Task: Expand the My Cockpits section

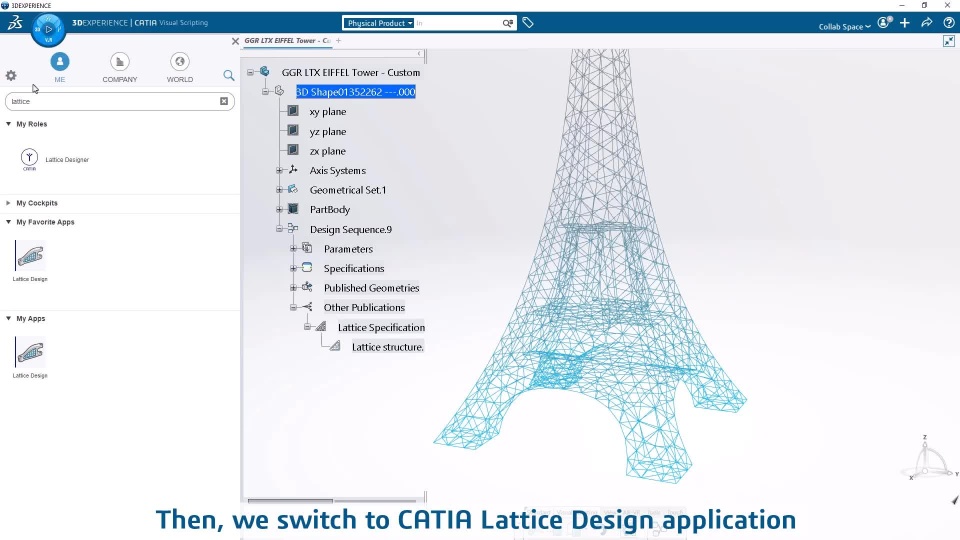Action: [9, 203]
